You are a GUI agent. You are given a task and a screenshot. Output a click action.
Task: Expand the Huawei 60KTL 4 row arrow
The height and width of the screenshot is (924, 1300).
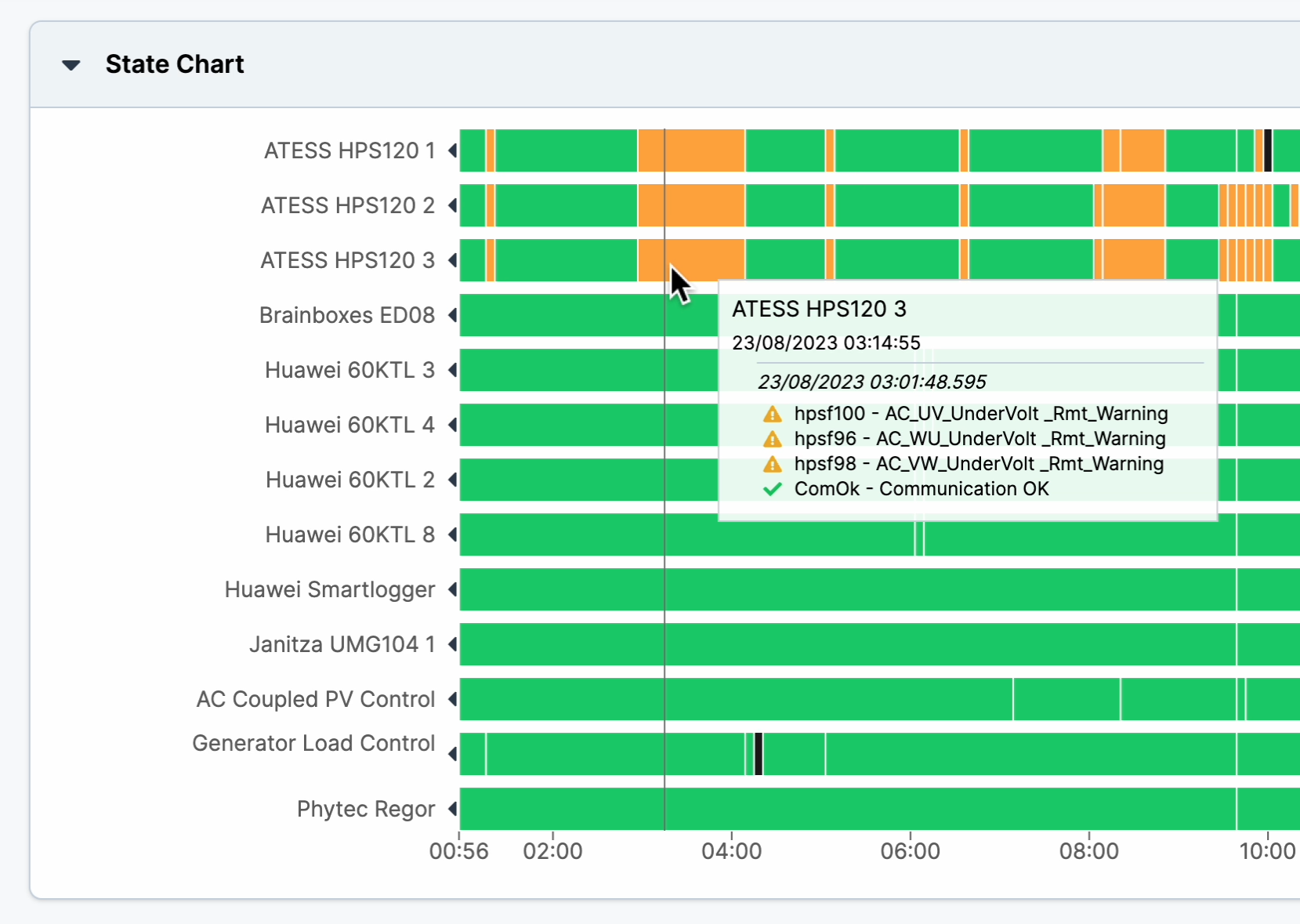pyautogui.click(x=452, y=425)
